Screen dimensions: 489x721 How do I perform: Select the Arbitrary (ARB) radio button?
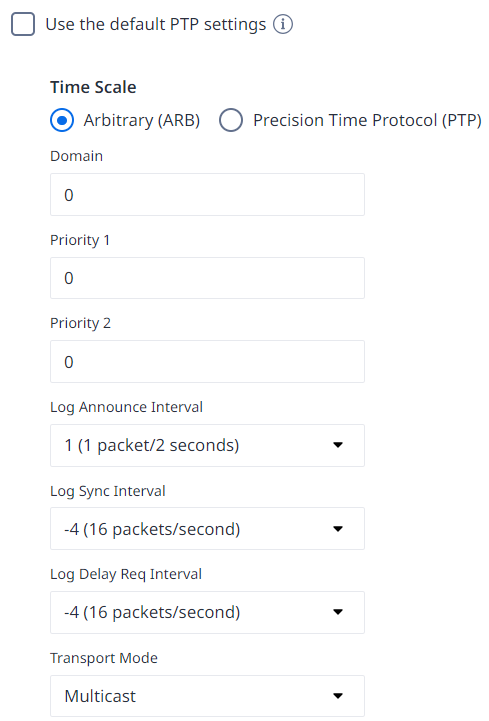(x=62, y=120)
